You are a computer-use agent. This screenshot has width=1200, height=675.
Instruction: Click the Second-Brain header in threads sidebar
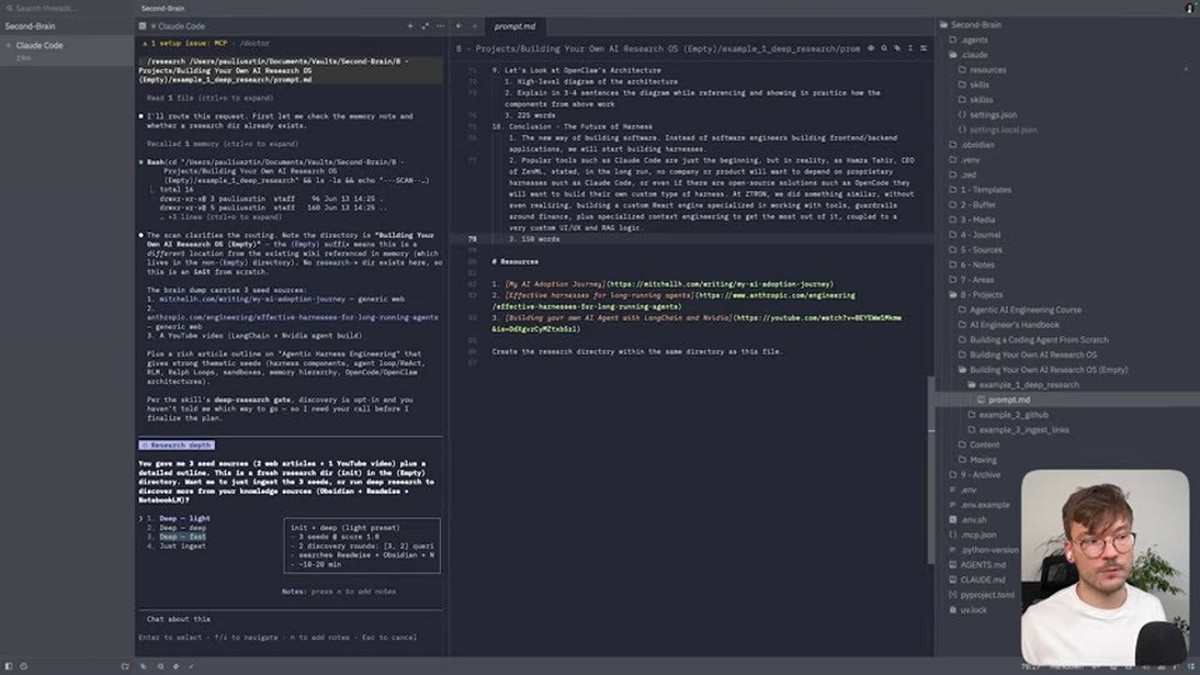click(28, 26)
